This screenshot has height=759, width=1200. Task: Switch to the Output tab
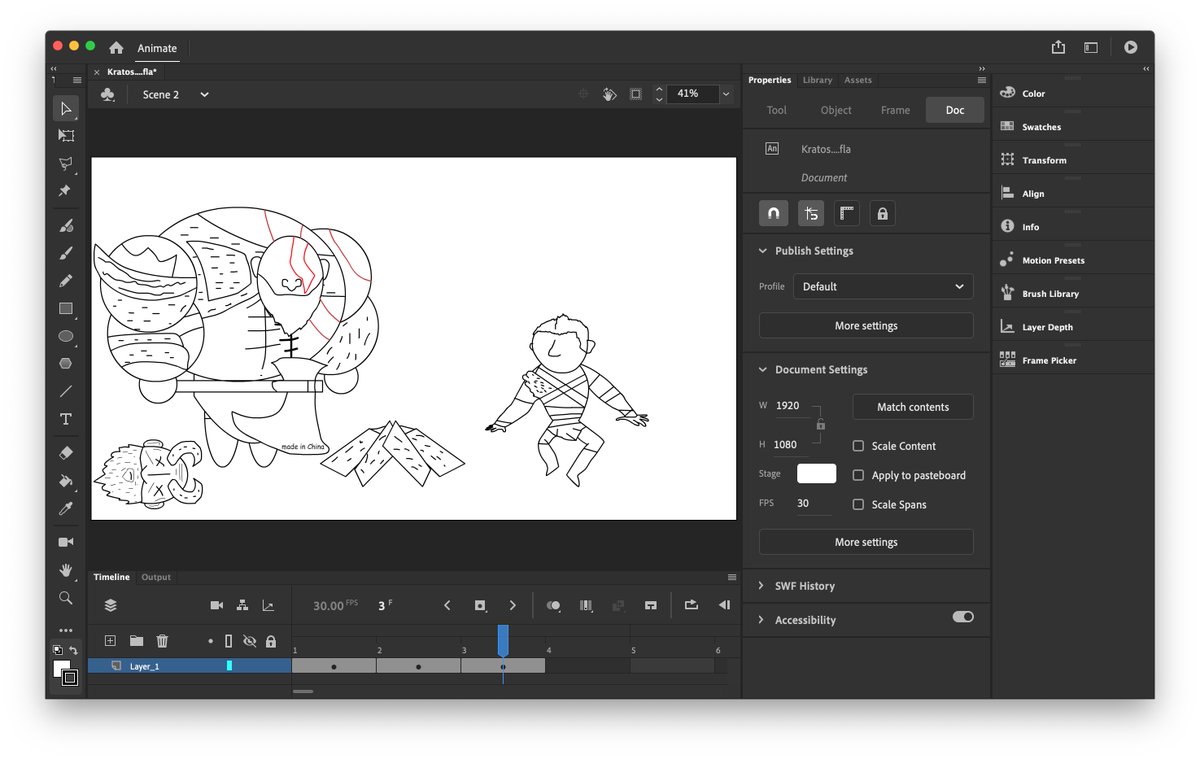click(156, 577)
